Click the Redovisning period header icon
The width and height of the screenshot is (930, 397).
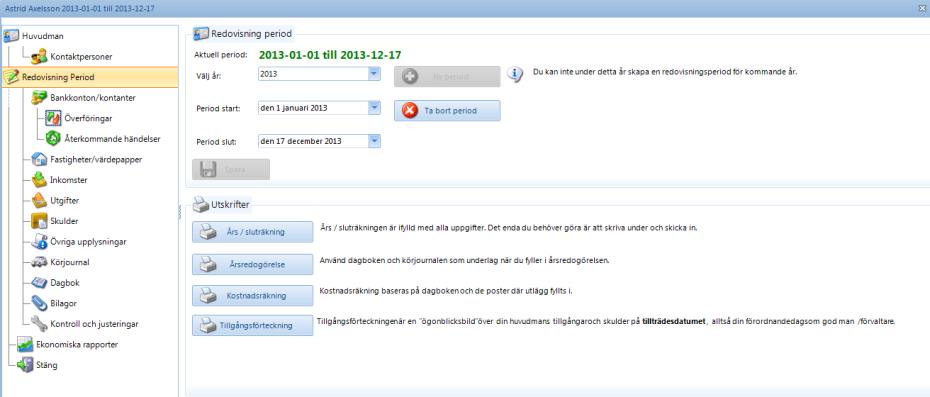click(201, 34)
